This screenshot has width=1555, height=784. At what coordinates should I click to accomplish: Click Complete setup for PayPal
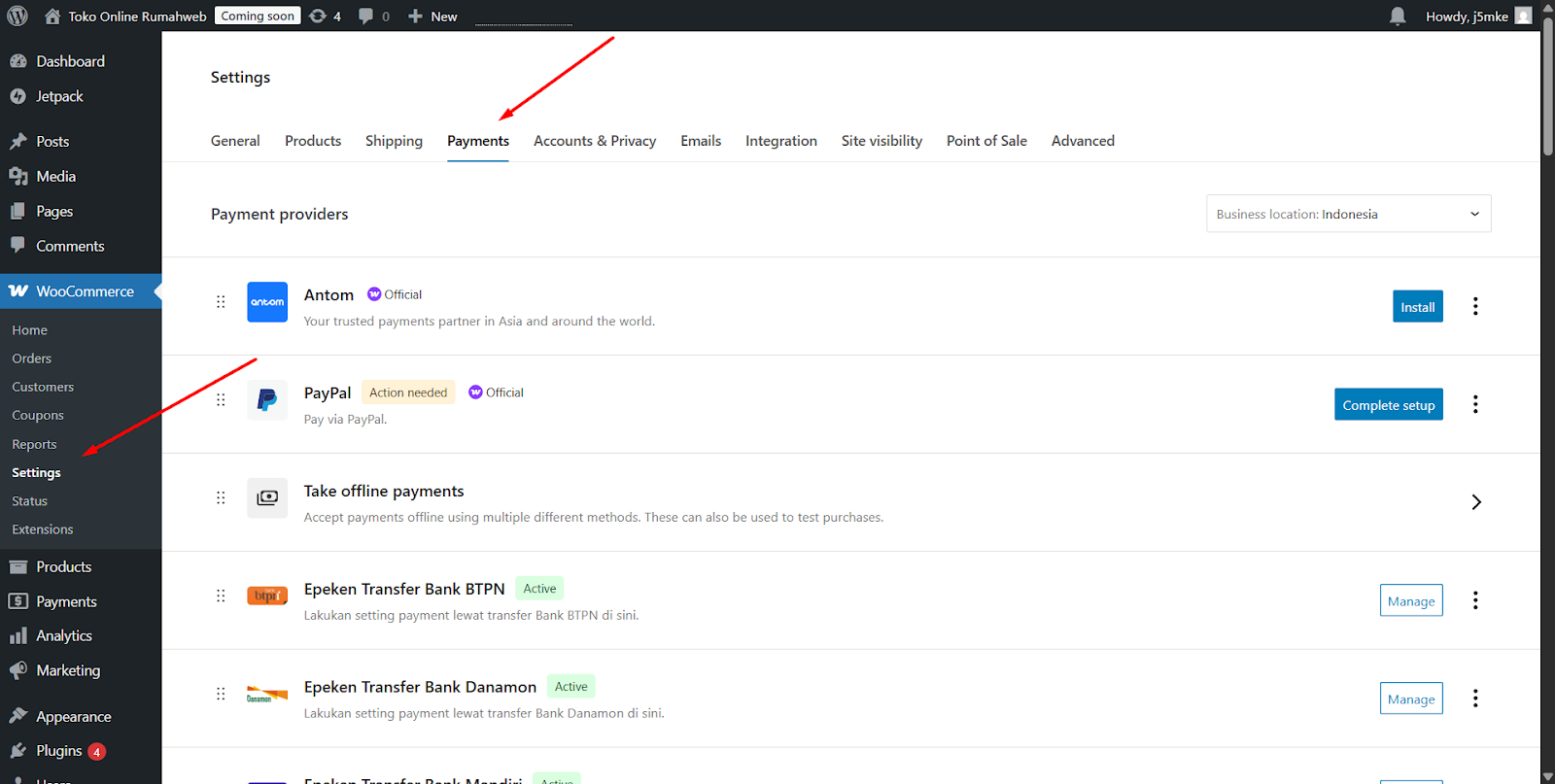point(1388,405)
